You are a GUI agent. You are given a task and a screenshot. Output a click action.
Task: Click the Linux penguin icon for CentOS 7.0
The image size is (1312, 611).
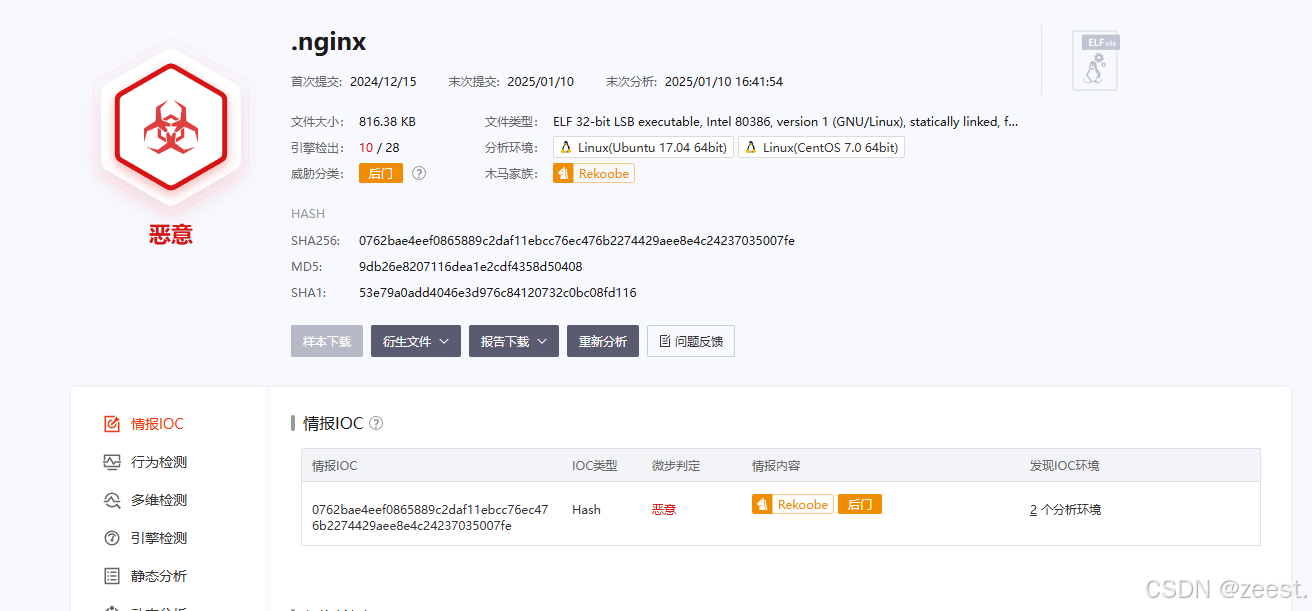[751, 147]
